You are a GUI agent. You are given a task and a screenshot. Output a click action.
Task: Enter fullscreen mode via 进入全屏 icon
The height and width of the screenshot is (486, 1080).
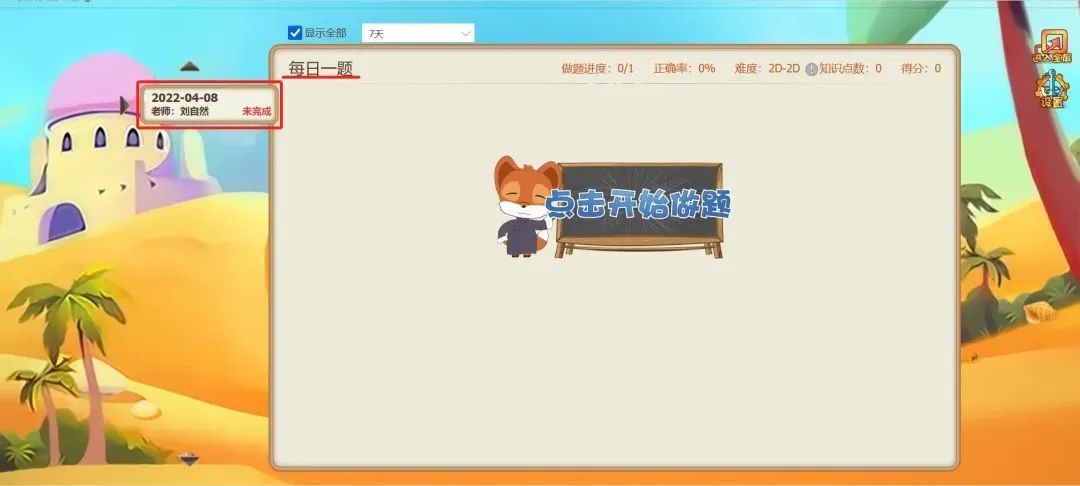pos(1053,46)
